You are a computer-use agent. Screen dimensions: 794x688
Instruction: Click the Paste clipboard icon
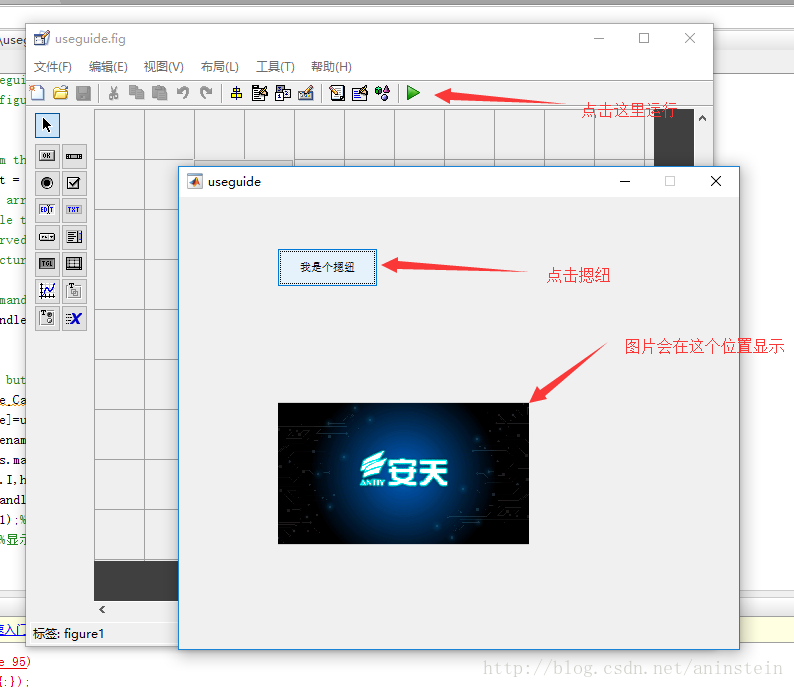point(160,93)
